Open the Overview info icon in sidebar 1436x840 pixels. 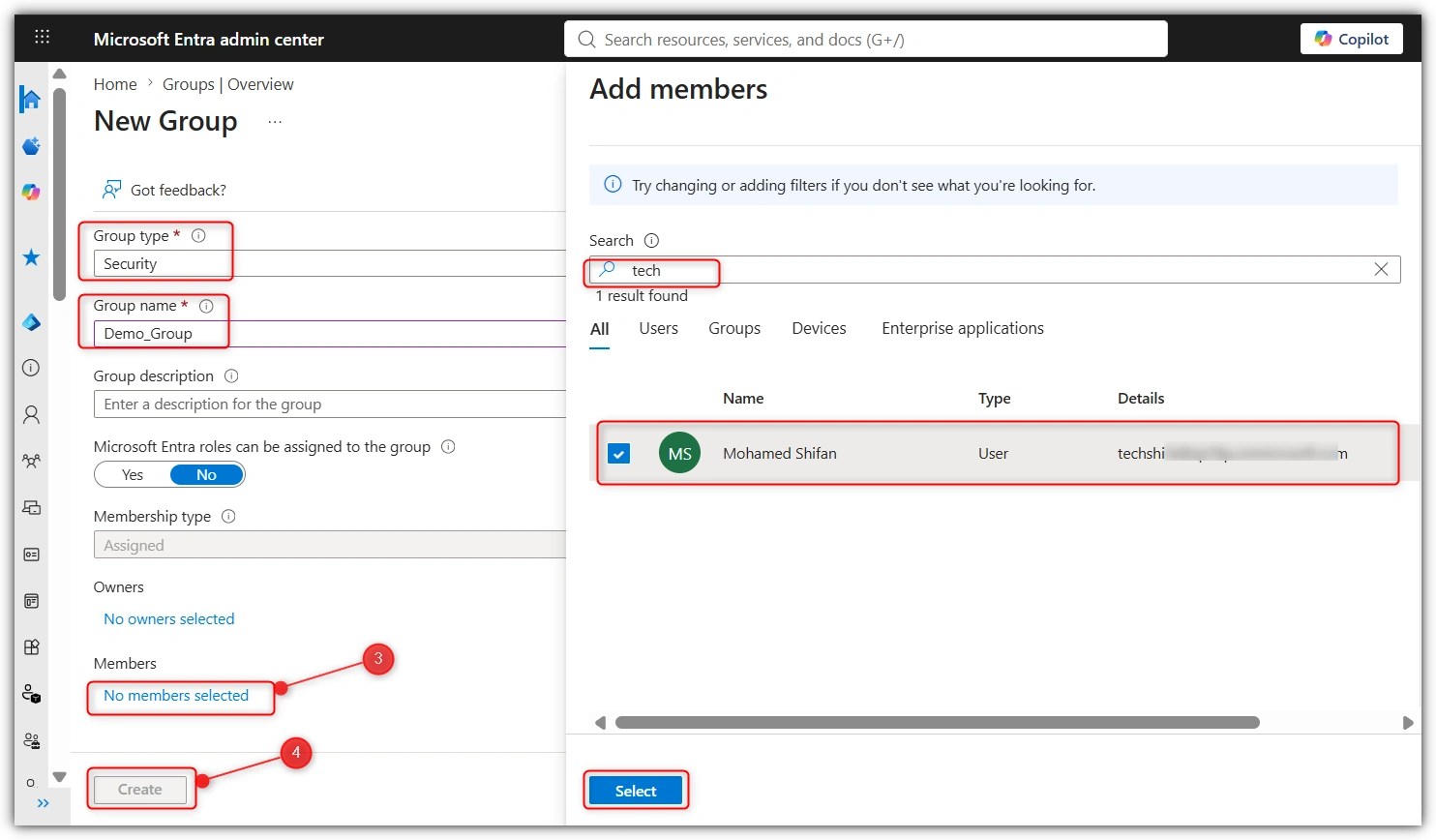click(31, 368)
